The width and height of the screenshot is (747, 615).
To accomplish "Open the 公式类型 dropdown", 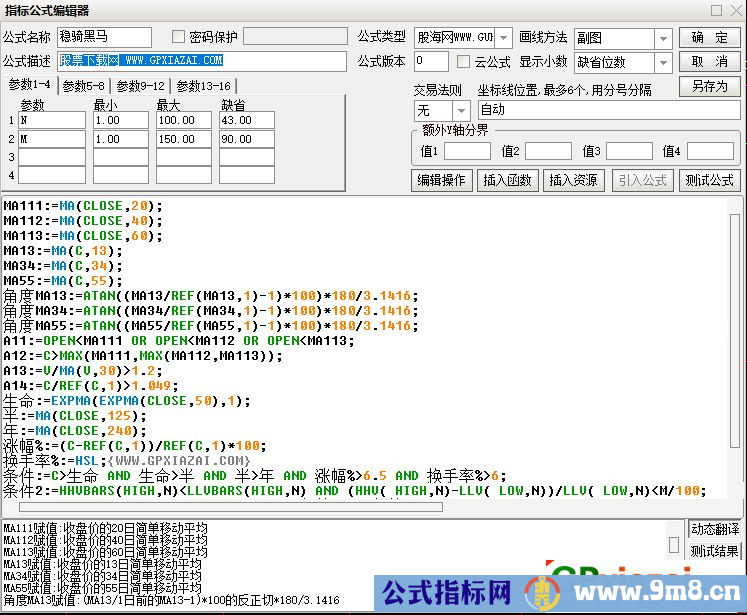I will [503, 38].
